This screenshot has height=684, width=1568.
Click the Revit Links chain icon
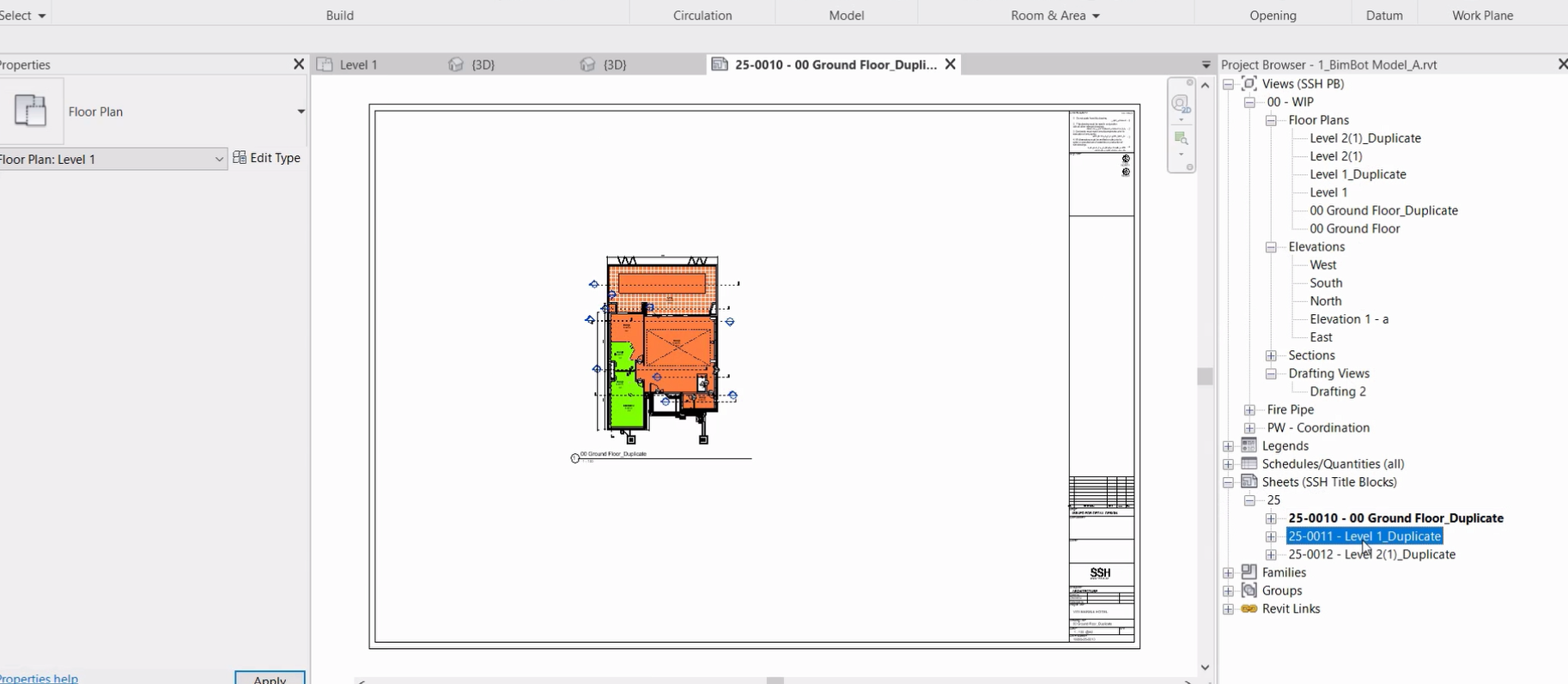point(1249,608)
